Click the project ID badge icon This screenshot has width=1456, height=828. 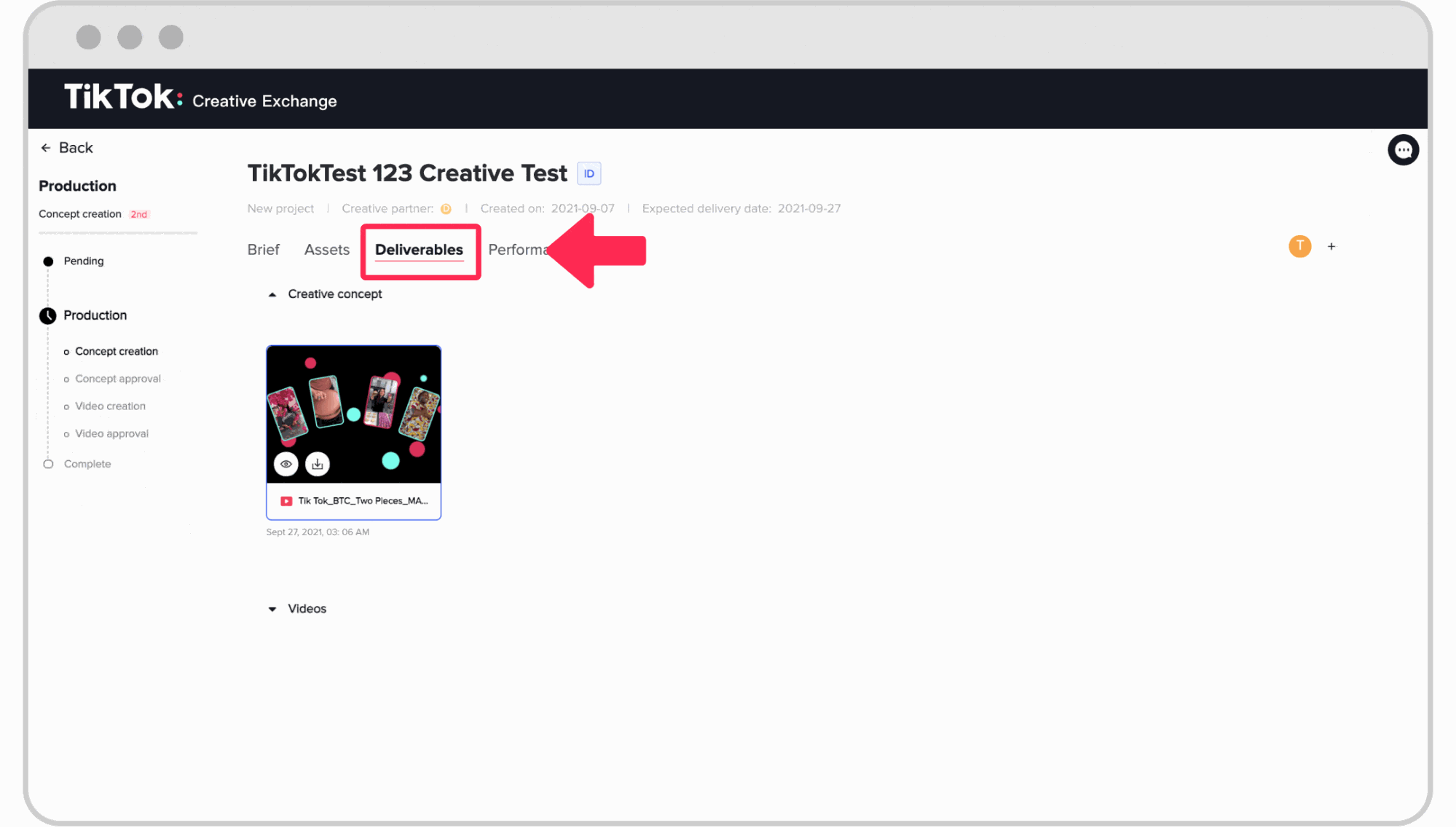(x=589, y=172)
